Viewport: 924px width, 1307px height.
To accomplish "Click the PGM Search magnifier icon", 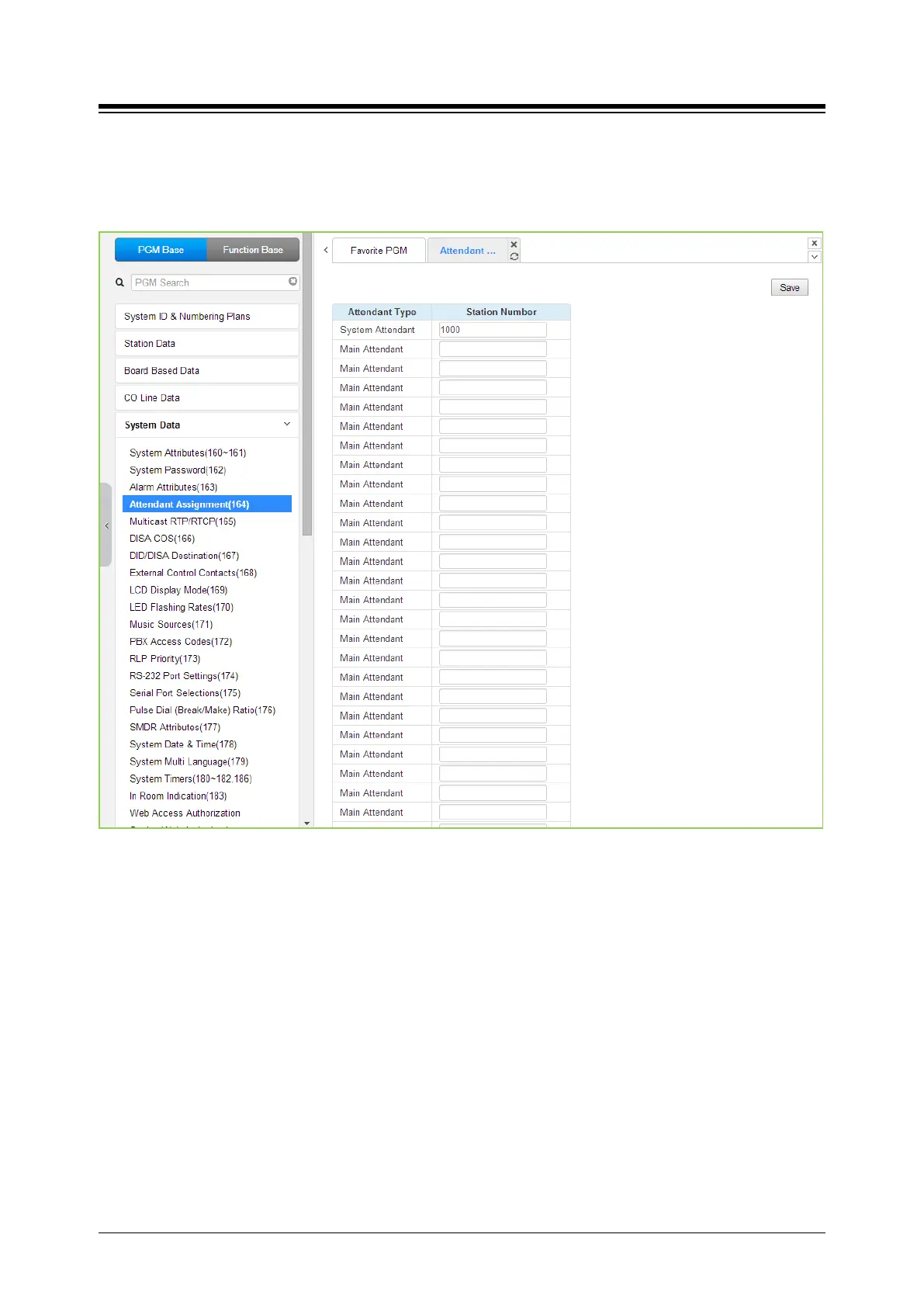I will pos(120,283).
